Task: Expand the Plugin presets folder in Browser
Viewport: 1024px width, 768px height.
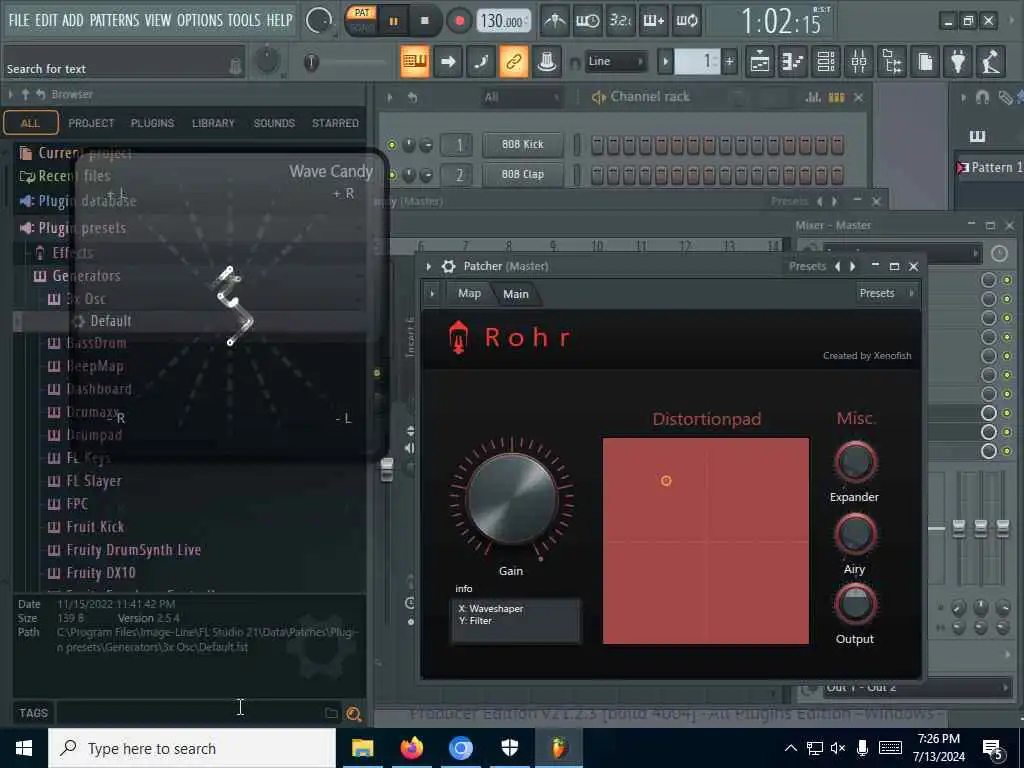Action: click(x=82, y=228)
